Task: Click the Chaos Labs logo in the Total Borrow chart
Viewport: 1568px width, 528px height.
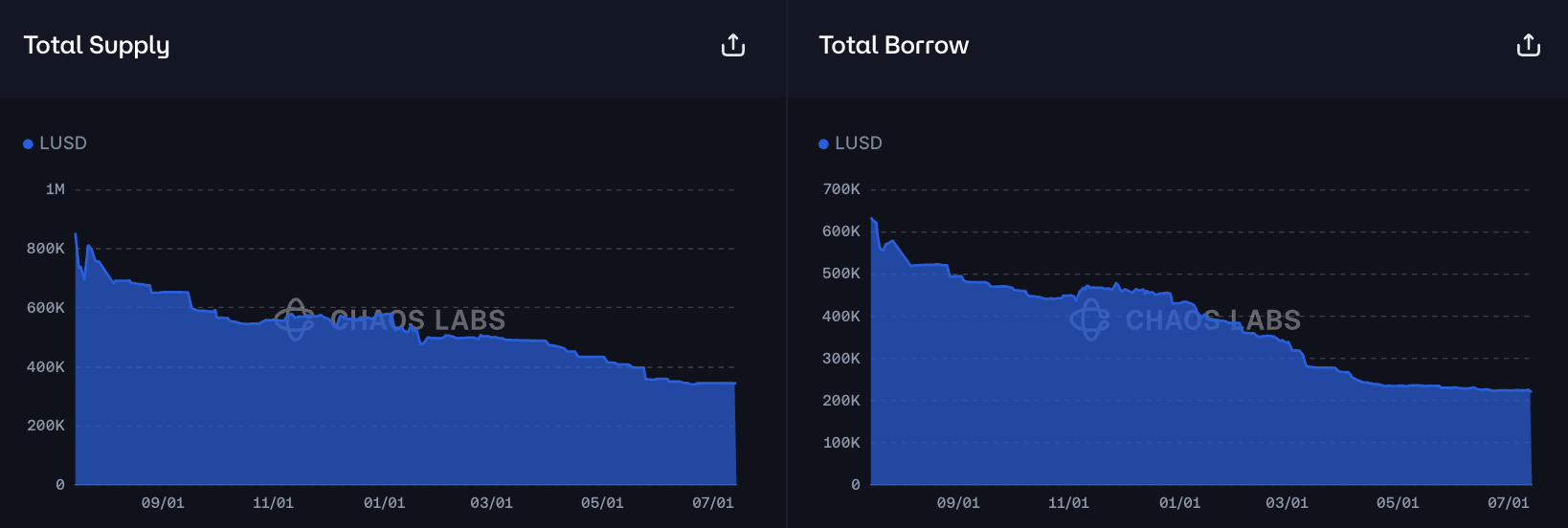Action: pyautogui.click(x=1090, y=319)
